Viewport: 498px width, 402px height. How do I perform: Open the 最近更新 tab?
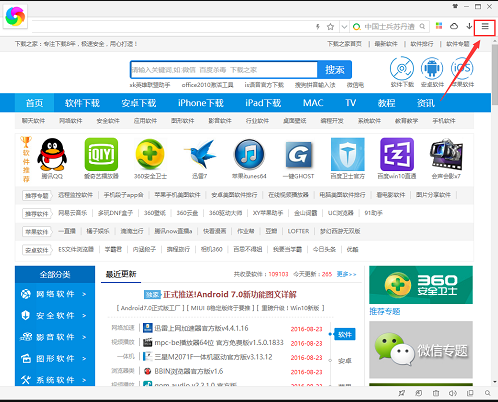pos(121,274)
